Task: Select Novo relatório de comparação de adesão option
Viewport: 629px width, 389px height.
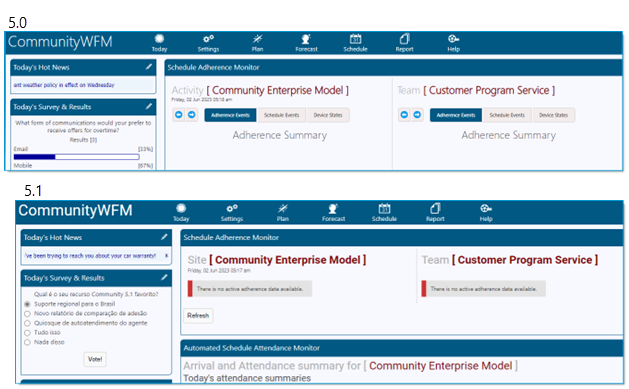Action: coord(27,314)
